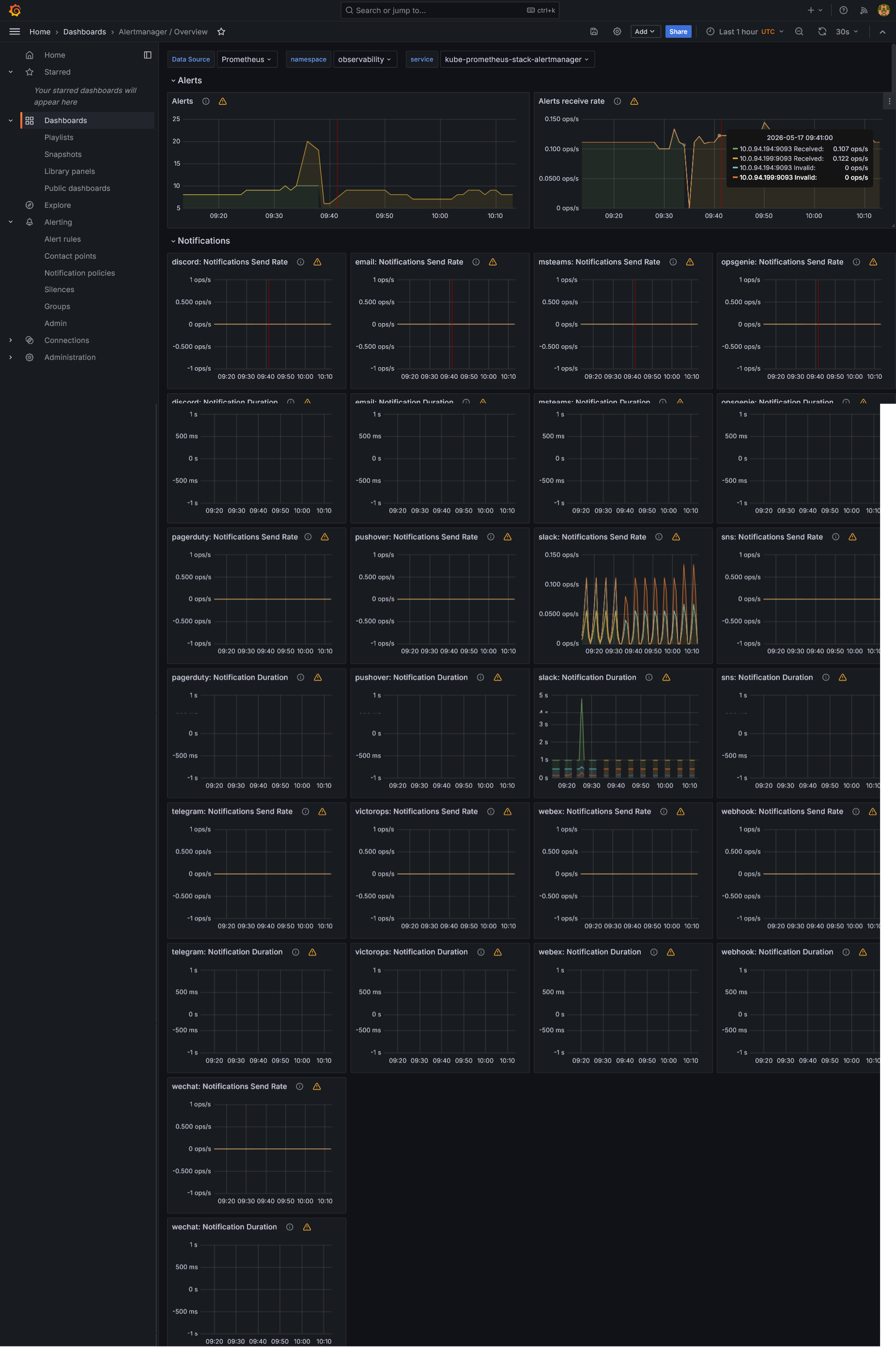This screenshot has width=896, height=1348.
Task: Click the Grafana logo icon
Action: click(15, 10)
